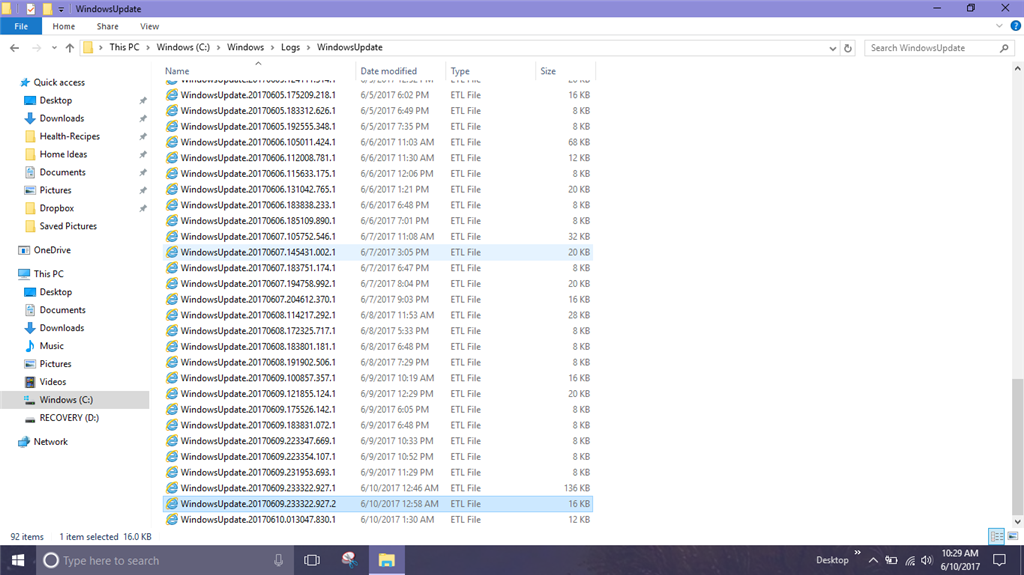Select Network in navigation pane
1024x575 pixels.
(x=50, y=442)
